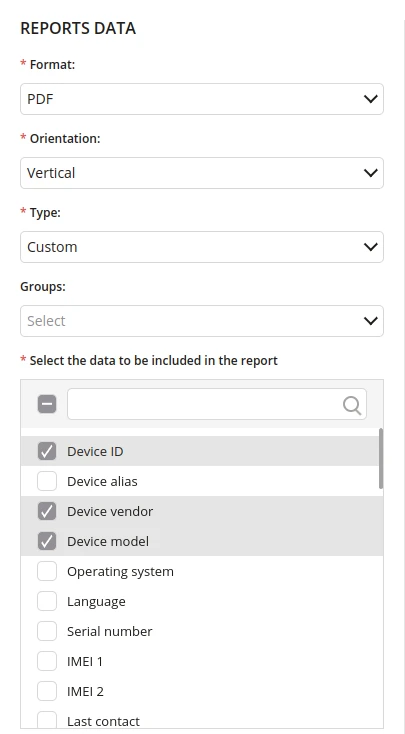Screen dimensions: 405x734
Task: Toggle the select-all minus checkbox
Action: (47, 404)
